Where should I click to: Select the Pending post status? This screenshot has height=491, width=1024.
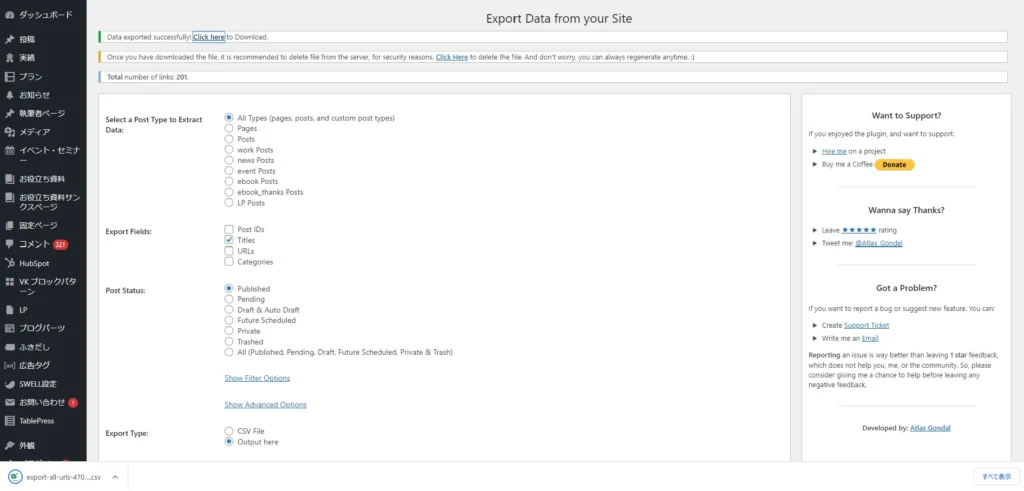(229, 299)
